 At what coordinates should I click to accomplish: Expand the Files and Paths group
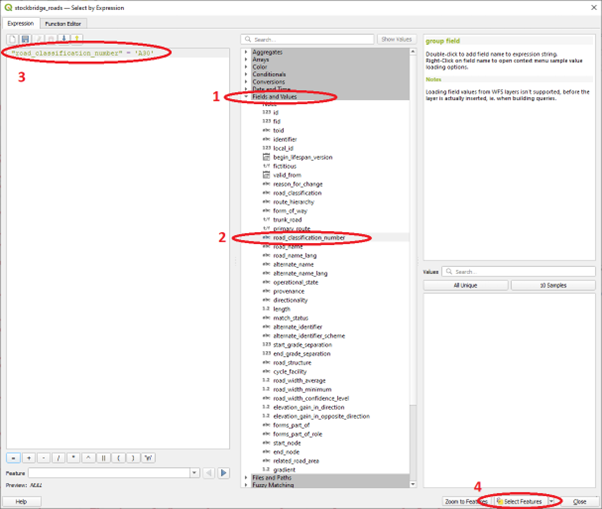point(247,478)
